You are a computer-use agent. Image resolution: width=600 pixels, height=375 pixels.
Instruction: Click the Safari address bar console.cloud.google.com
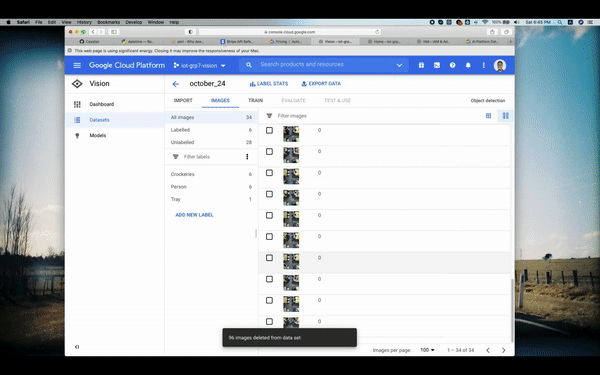click(x=290, y=32)
